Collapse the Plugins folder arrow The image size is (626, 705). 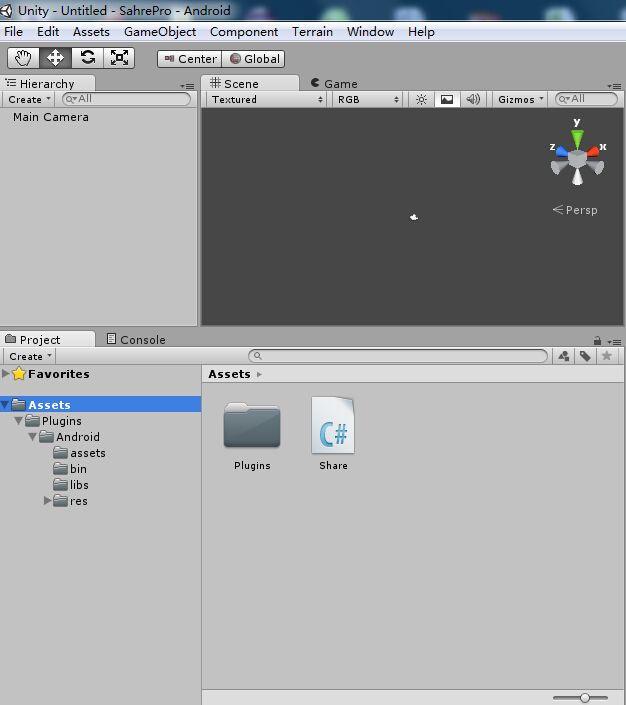(18, 421)
